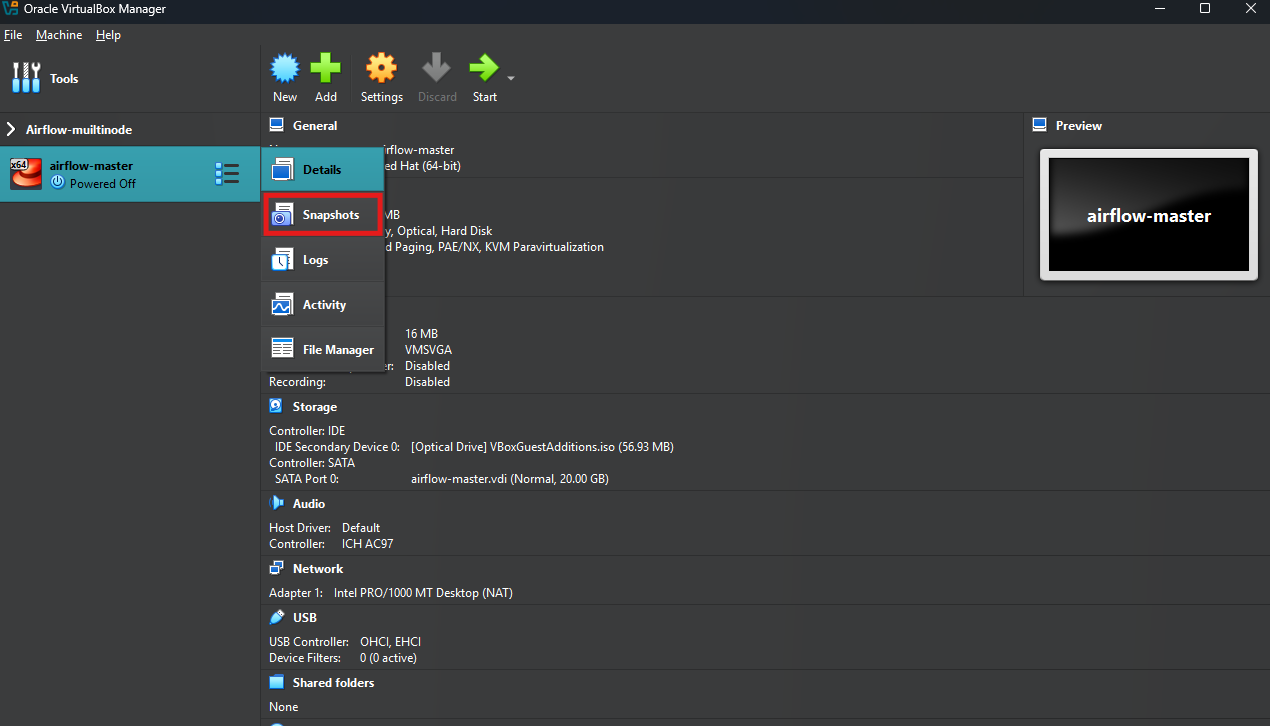Click the Network section header
The width and height of the screenshot is (1270, 726).
click(x=318, y=569)
